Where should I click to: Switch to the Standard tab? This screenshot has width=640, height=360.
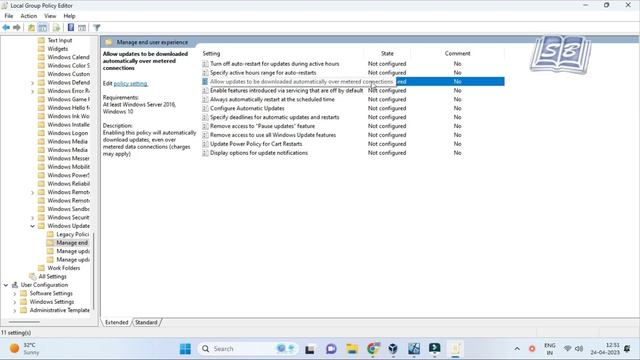click(146, 322)
